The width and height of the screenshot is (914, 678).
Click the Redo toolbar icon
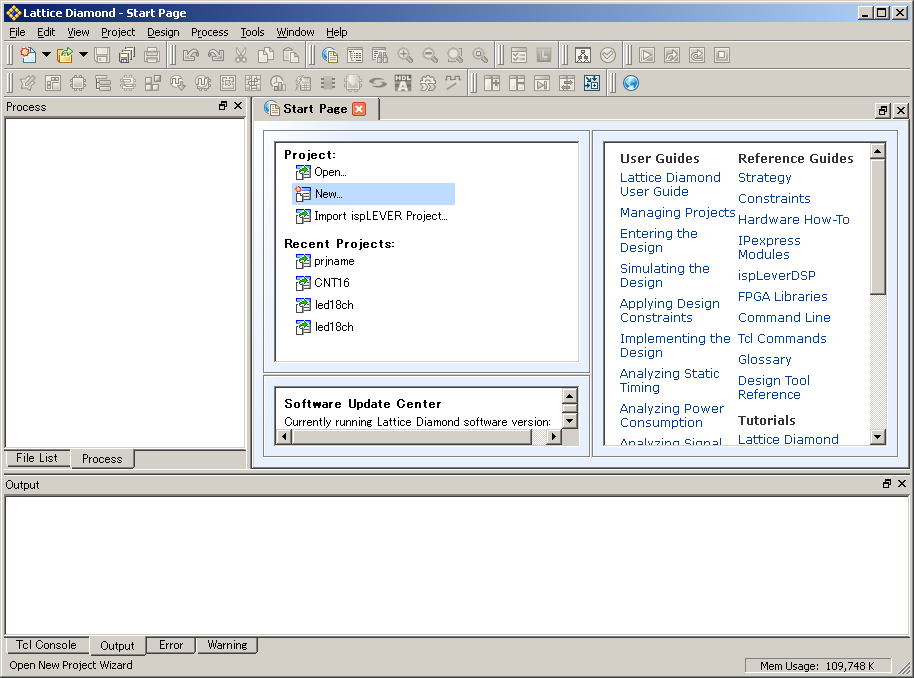tap(216, 55)
